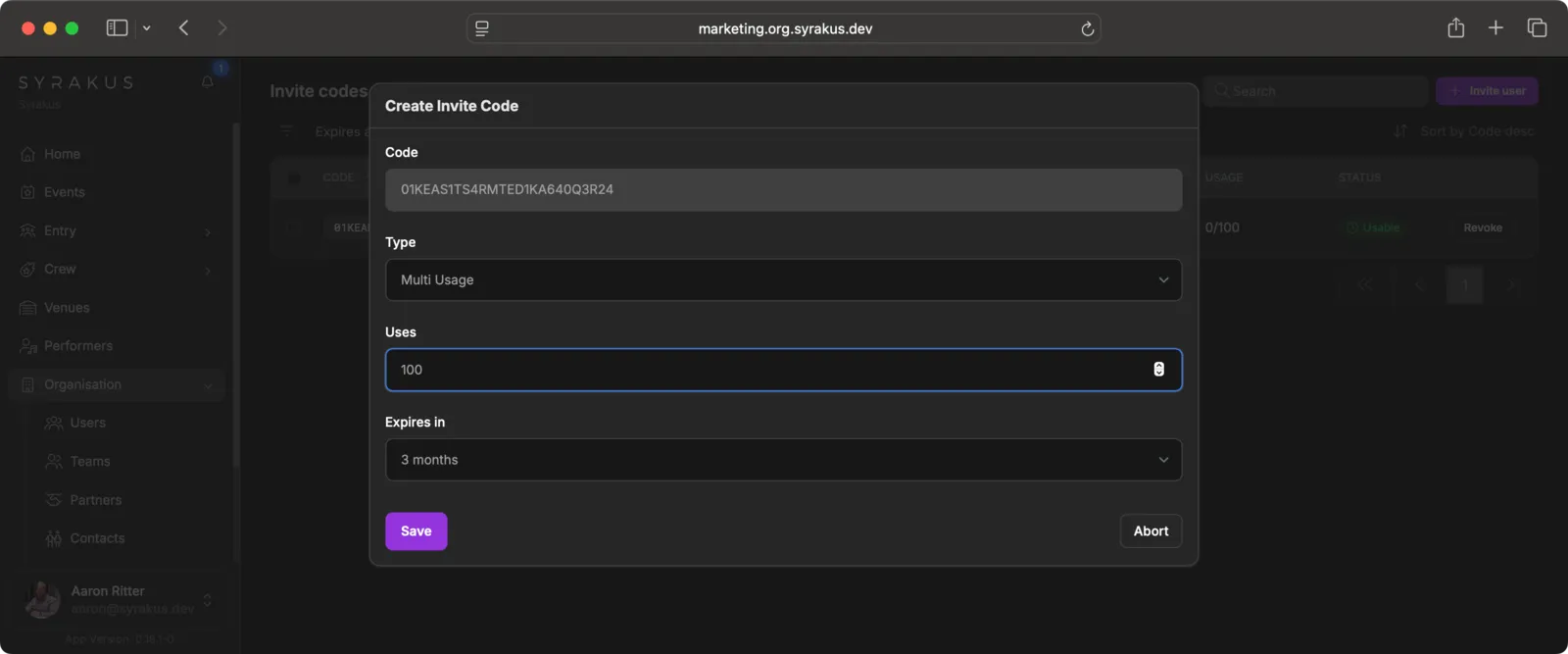The image size is (1568, 654).
Task: Open Events in the sidebar
Action: [64, 192]
